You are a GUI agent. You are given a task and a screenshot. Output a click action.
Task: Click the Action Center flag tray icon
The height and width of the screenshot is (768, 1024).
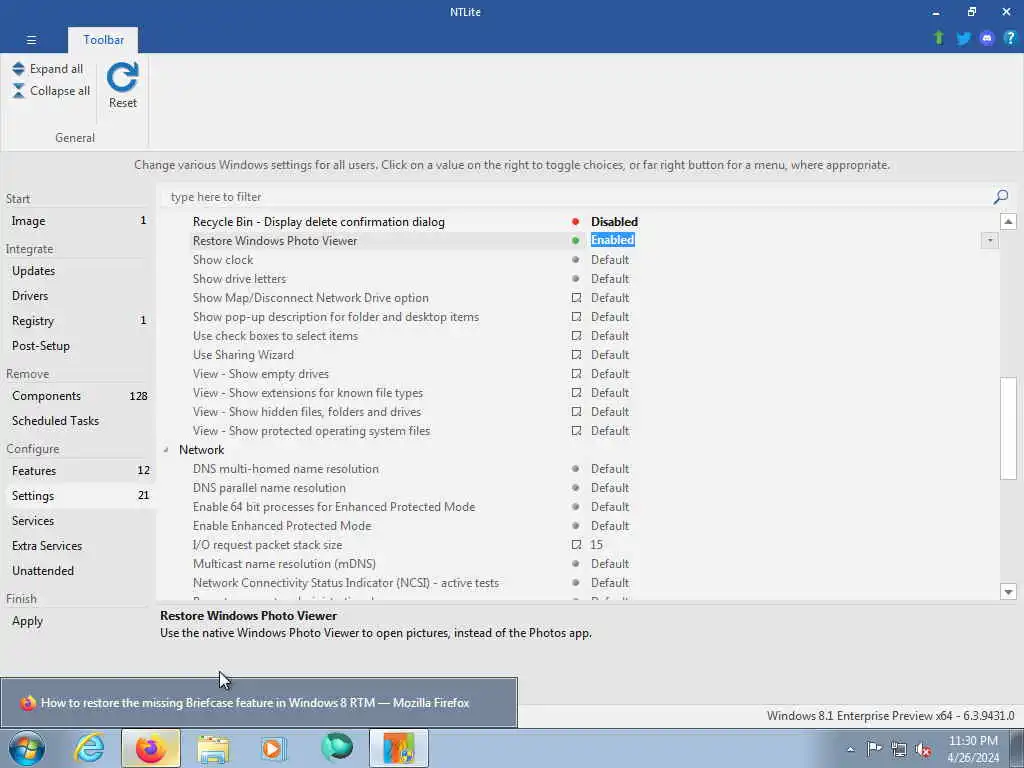click(874, 748)
